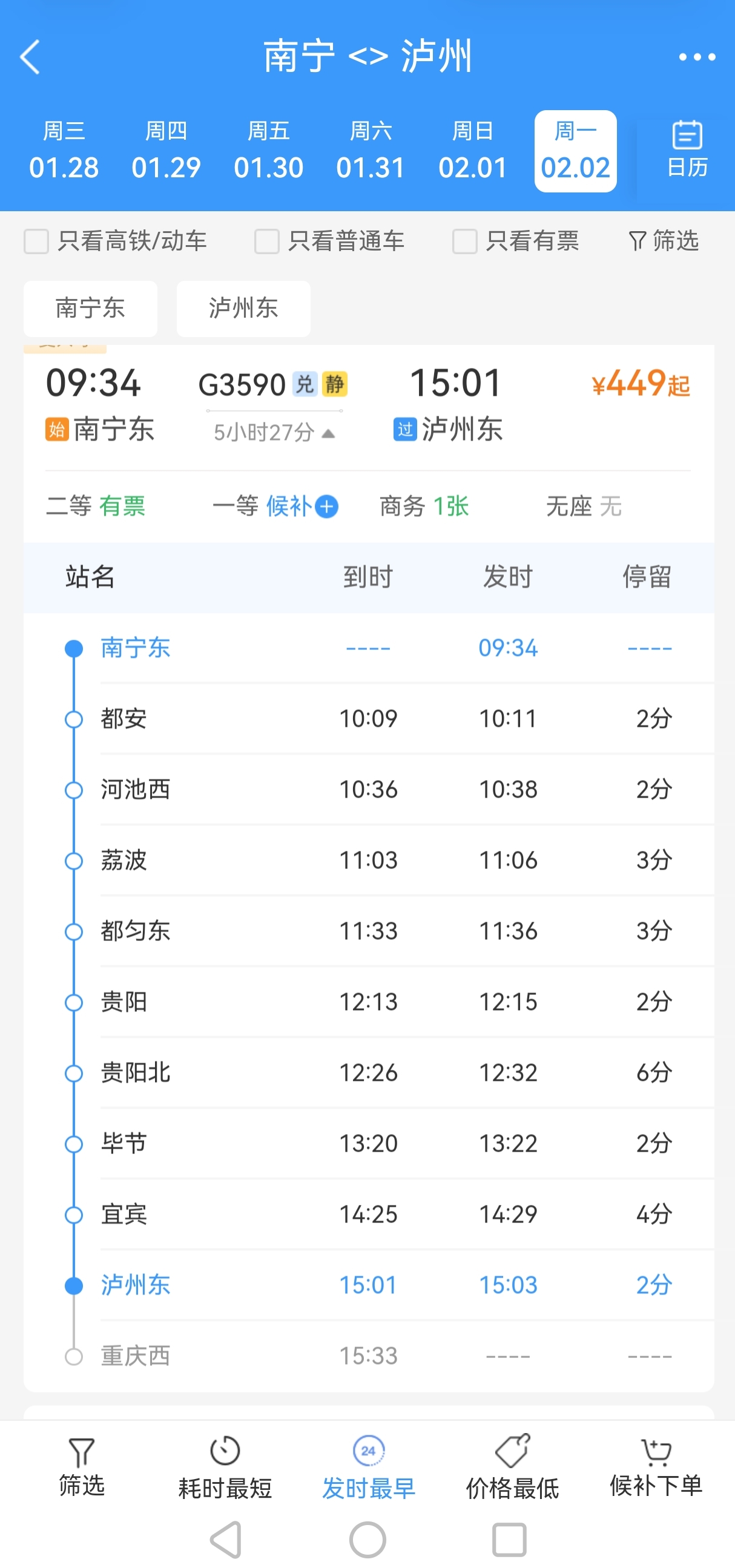
Task: Tap the ¥449起 price
Action: (640, 384)
